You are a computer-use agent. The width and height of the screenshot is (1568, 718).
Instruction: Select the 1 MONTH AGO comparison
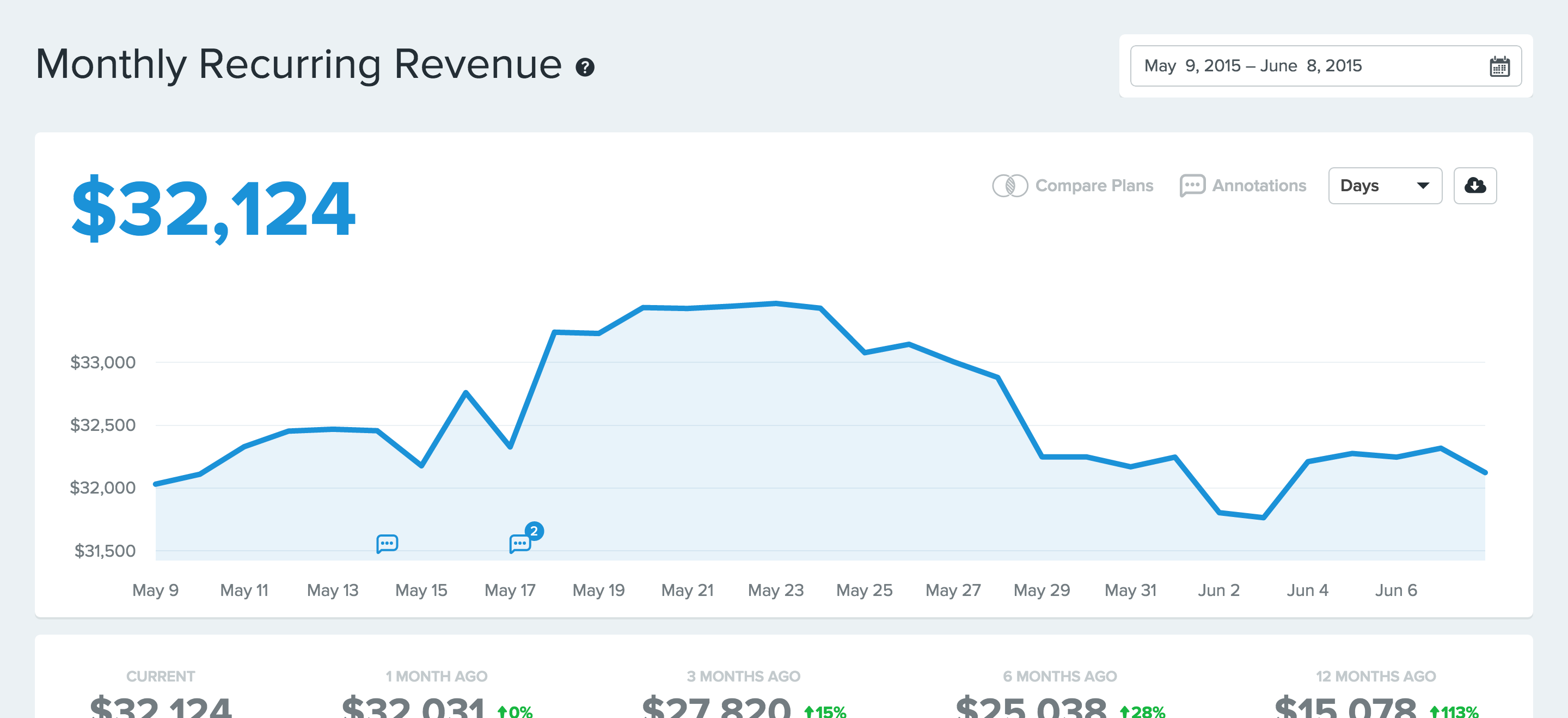437,676
